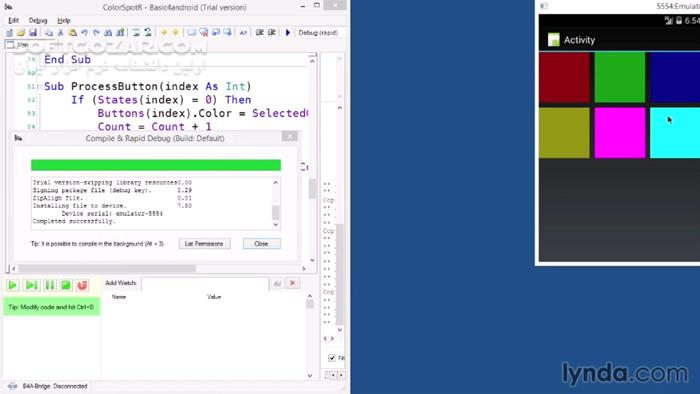This screenshot has height=394, width=700.
Task: Tap the magenta color square in emulator
Action: pos(620,133)
